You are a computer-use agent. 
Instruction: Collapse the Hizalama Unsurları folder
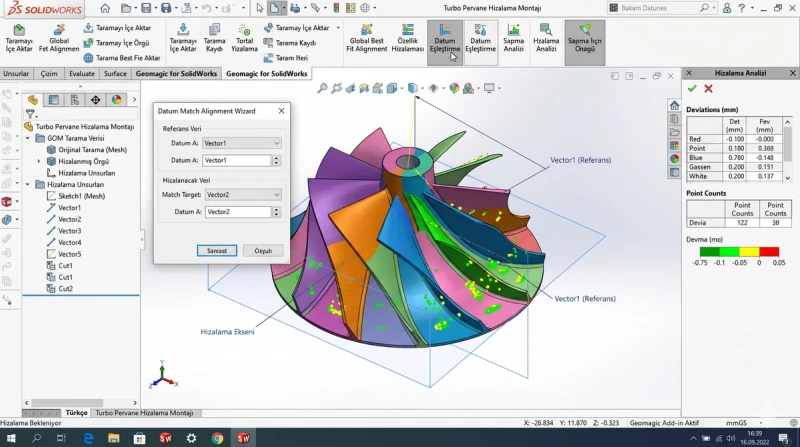click(x=28, y=185)
